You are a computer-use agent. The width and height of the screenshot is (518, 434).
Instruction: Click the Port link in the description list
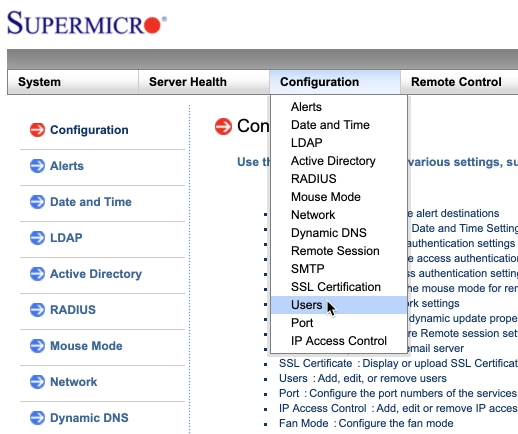289,393
